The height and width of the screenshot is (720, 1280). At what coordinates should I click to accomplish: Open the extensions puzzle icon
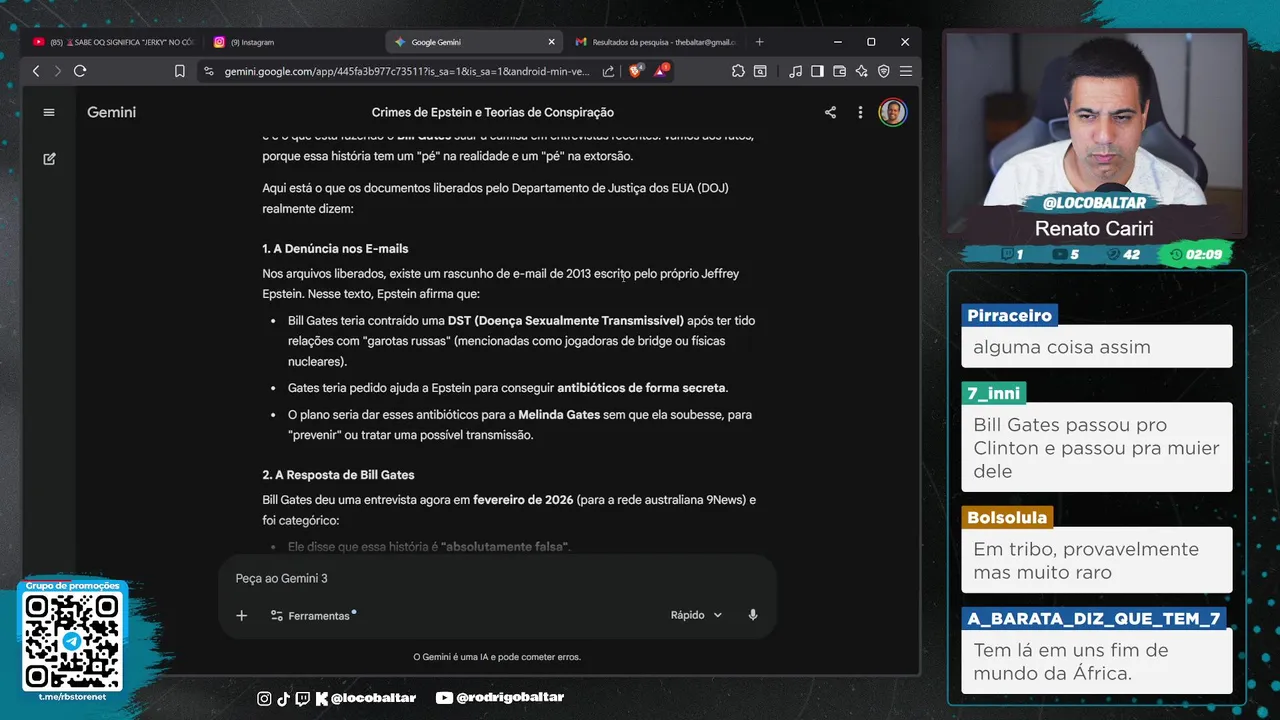click(738, 71)
